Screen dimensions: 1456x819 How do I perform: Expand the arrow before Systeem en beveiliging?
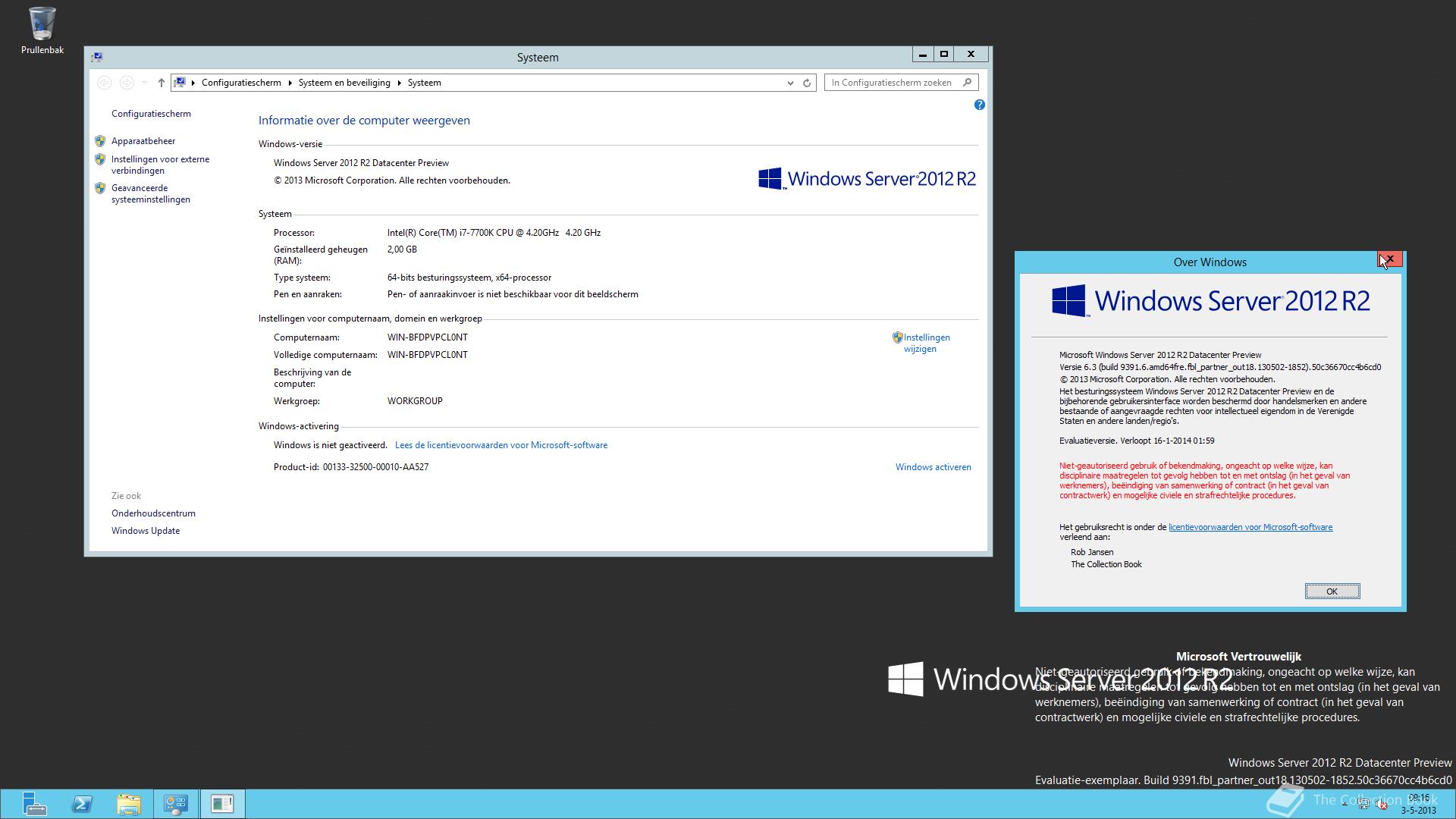[290, 83]
